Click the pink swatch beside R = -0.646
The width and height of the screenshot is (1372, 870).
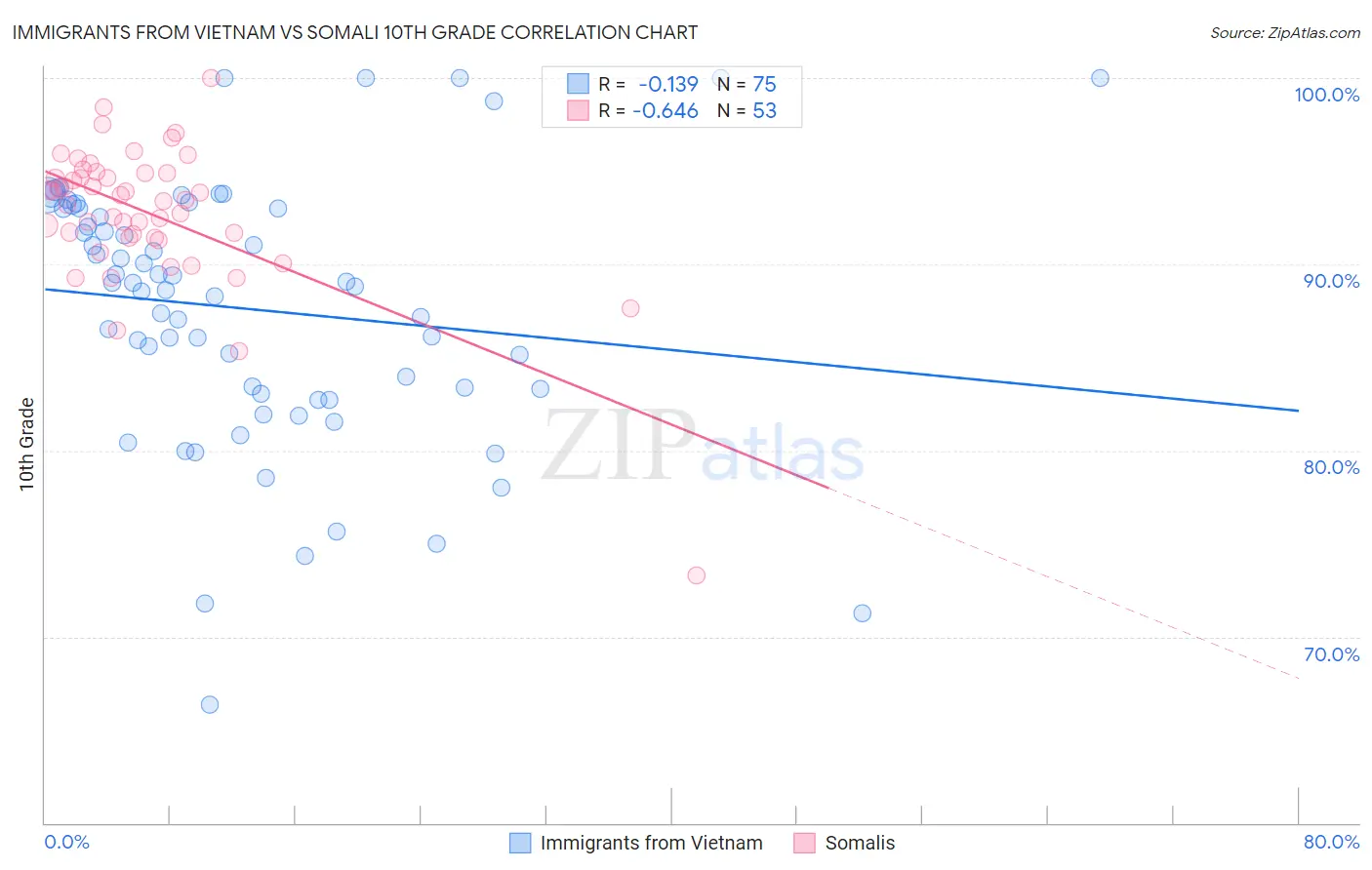tap(579, 110)
